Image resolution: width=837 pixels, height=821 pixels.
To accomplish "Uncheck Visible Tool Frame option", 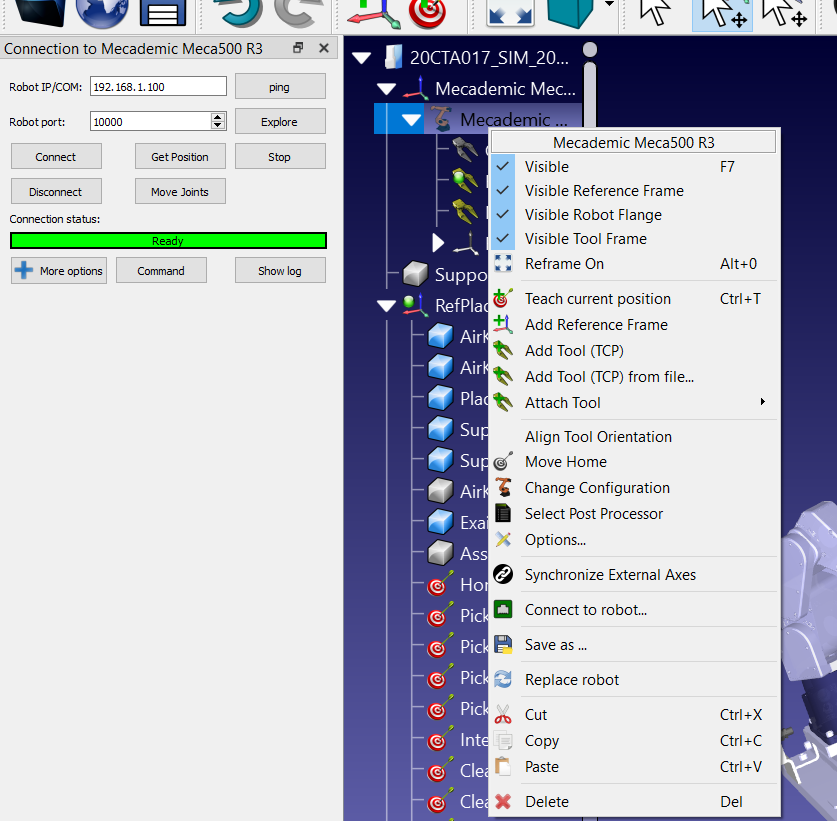I will point(504,239).
